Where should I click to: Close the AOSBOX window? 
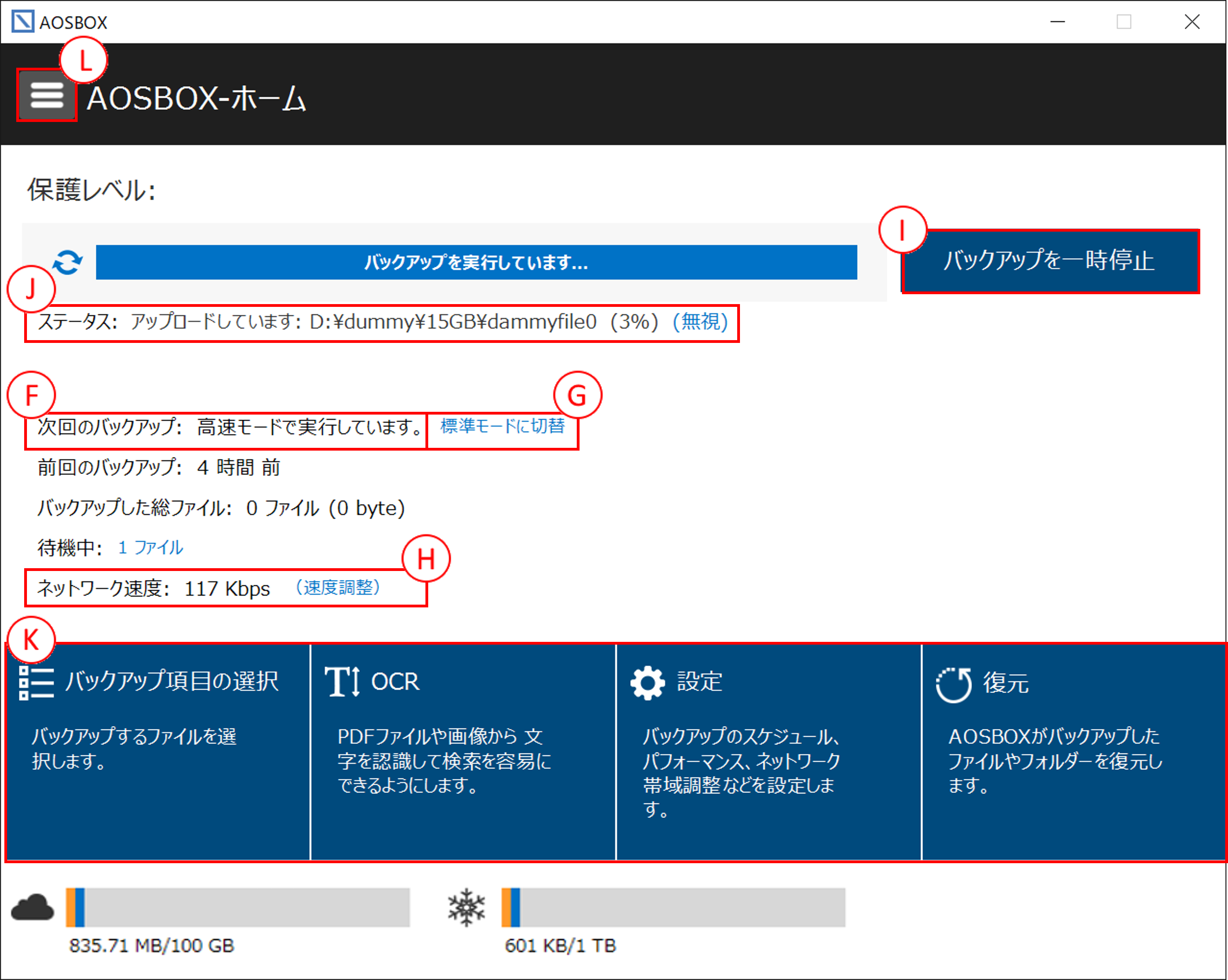(1192, 22)
